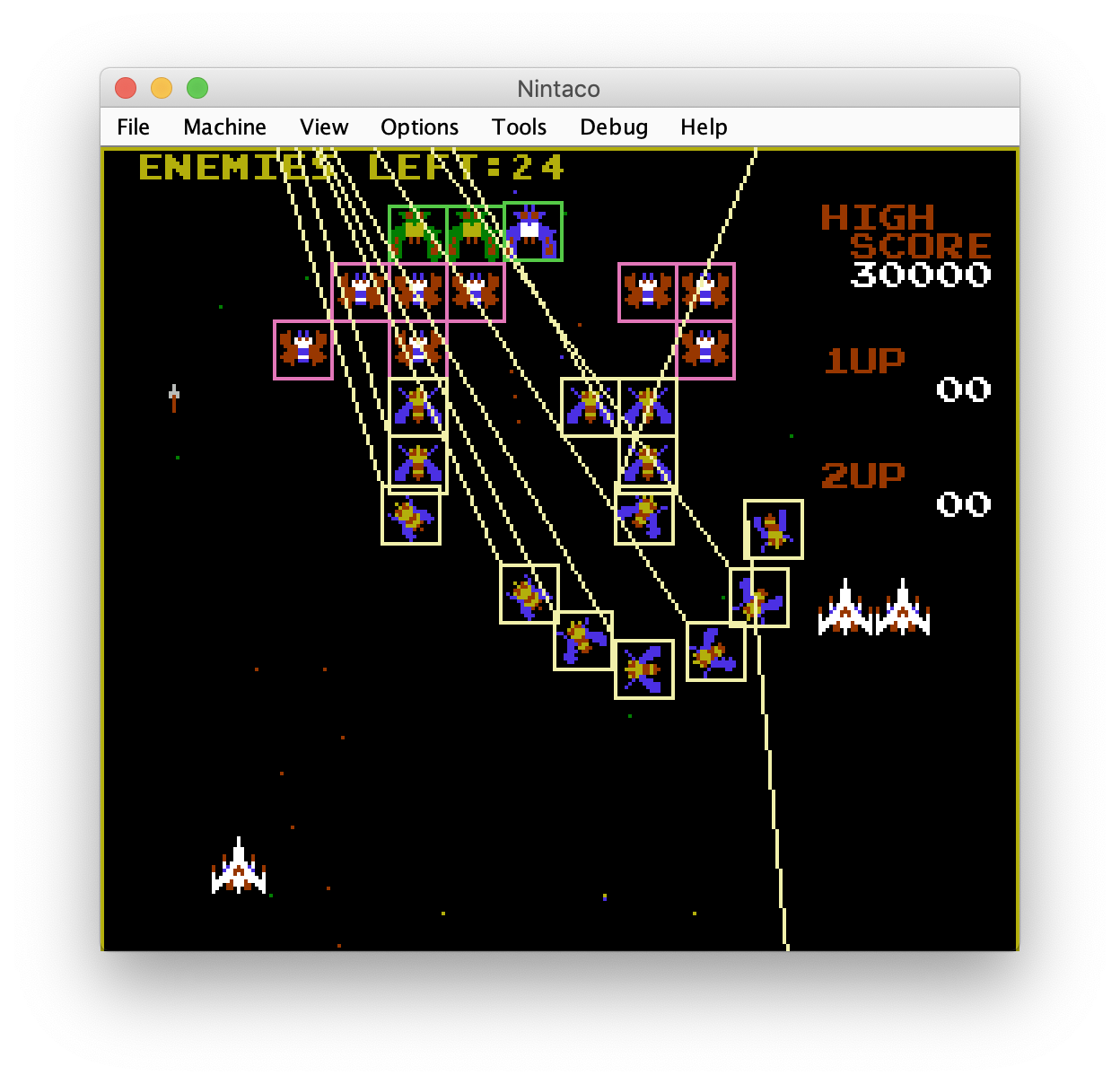Click the Nintaco window title text
The height and width of the screenshot is (1084, 1120).
[558, 89]
